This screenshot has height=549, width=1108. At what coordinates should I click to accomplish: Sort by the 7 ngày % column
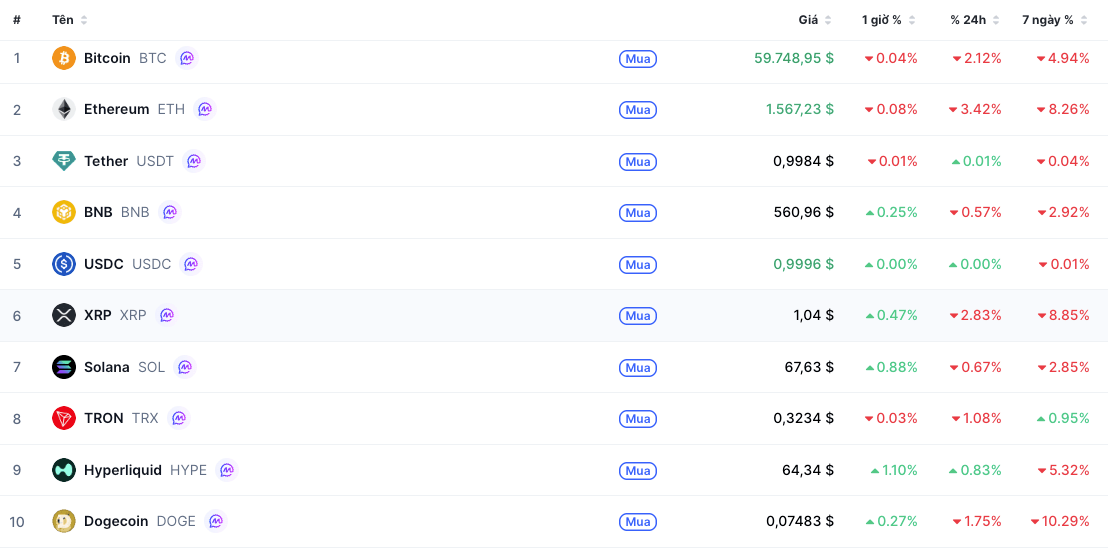tap(1055, 20)
